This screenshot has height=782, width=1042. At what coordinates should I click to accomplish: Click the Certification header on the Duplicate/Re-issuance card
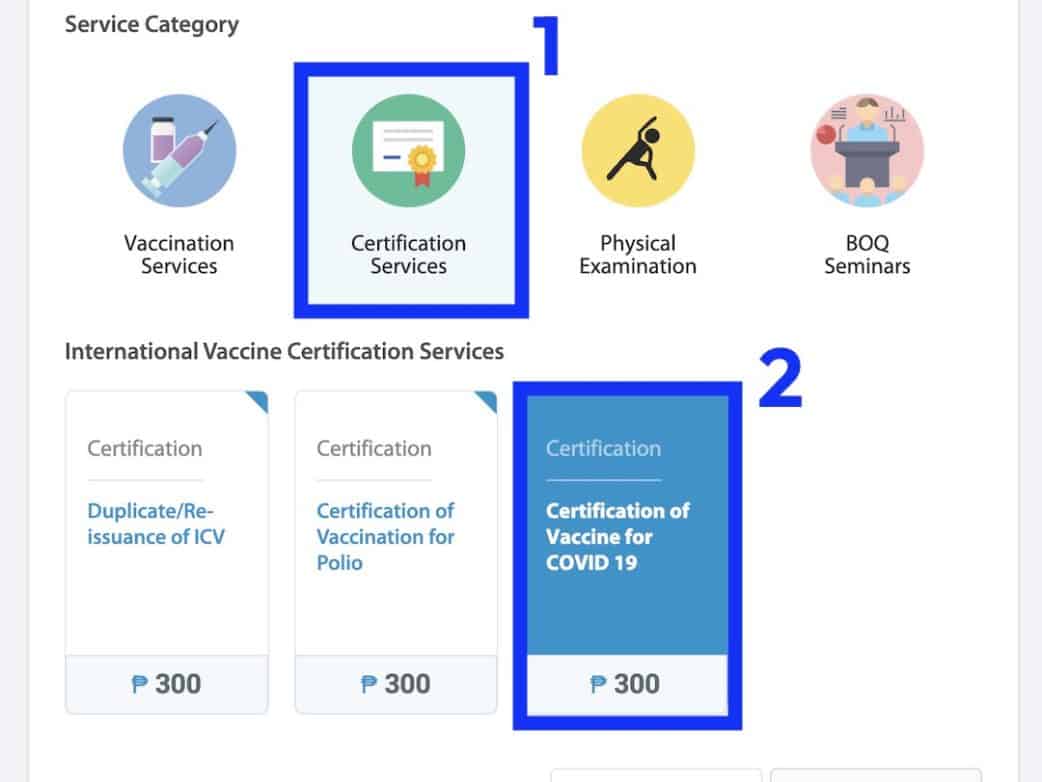[144, 448]
